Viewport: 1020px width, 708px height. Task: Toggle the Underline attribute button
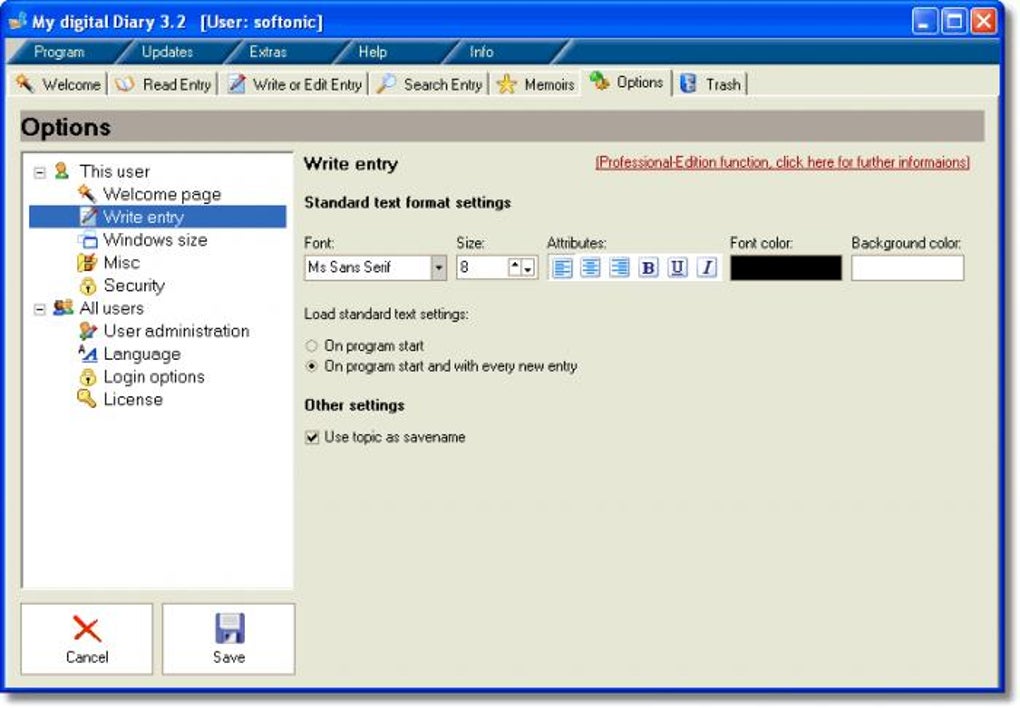[677, 267]
